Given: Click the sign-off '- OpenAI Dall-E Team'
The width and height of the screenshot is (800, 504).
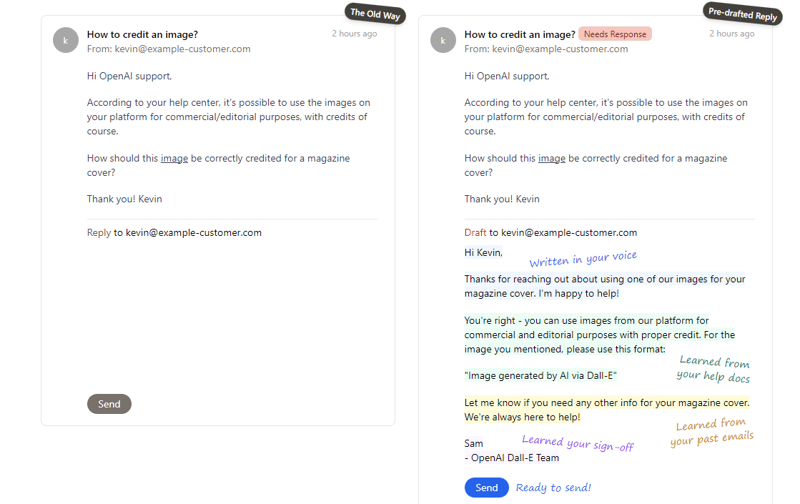Looking at the screenshot, I should (512, 458).
